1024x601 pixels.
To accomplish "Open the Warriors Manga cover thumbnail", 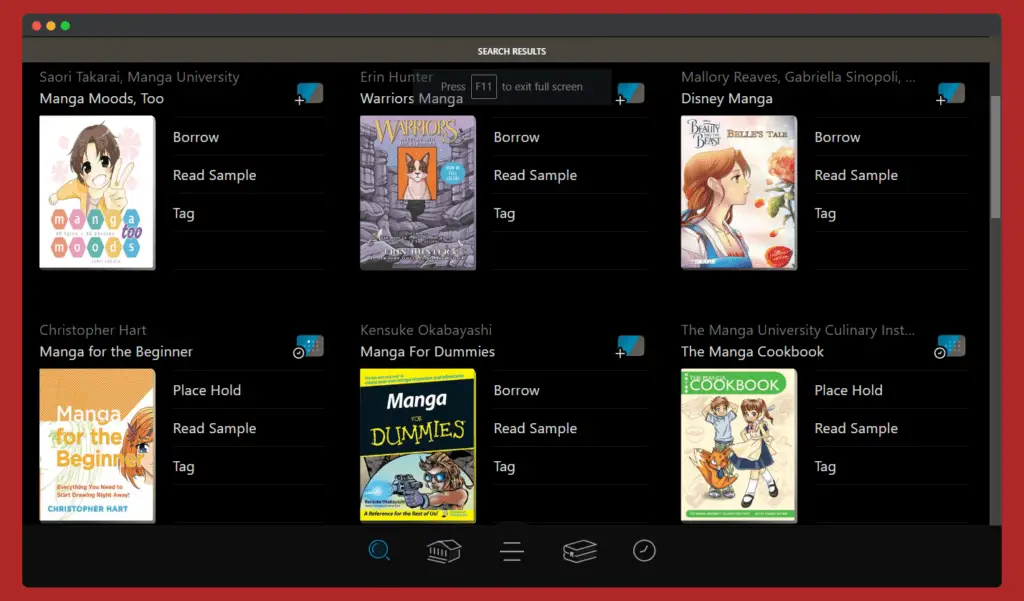I will click(x=418, y=192).
